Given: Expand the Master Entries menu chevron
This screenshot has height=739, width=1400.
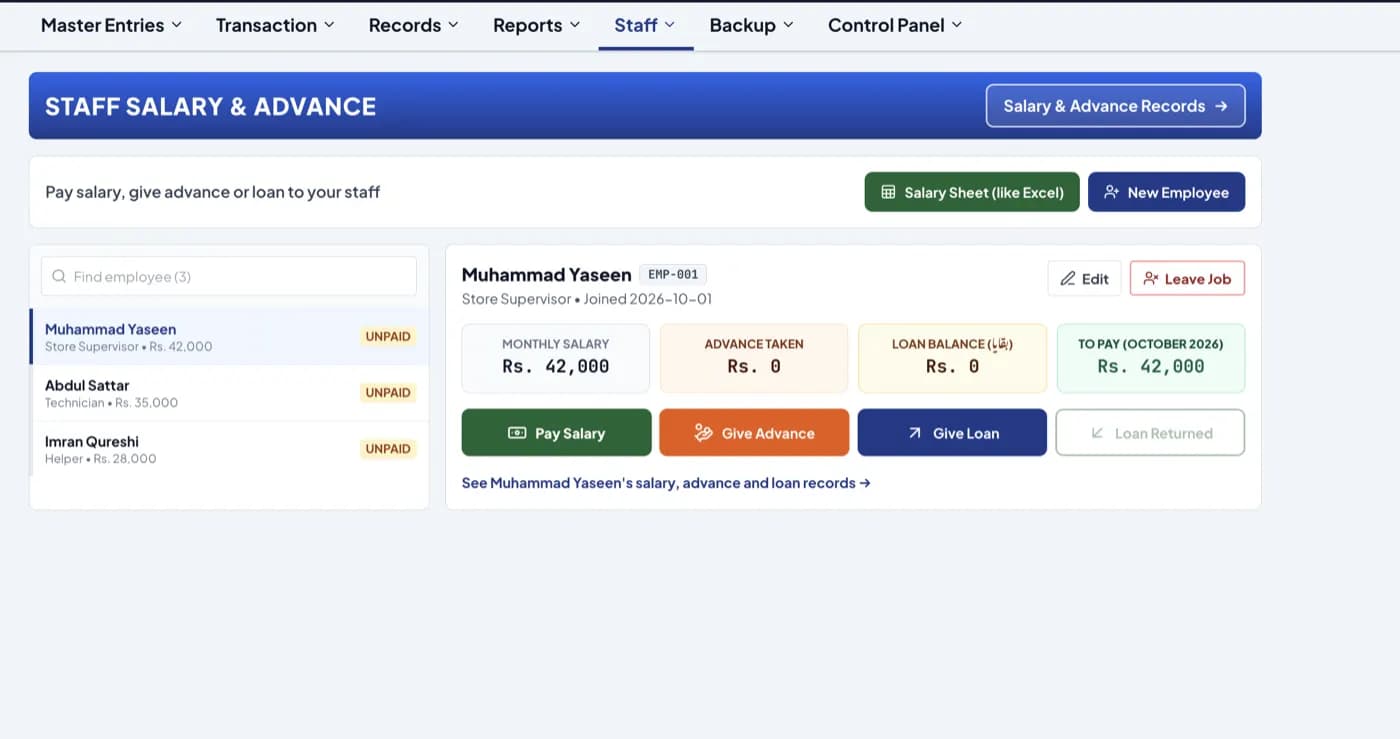Looking at the screenshot, I should click(x=177, y=25).
